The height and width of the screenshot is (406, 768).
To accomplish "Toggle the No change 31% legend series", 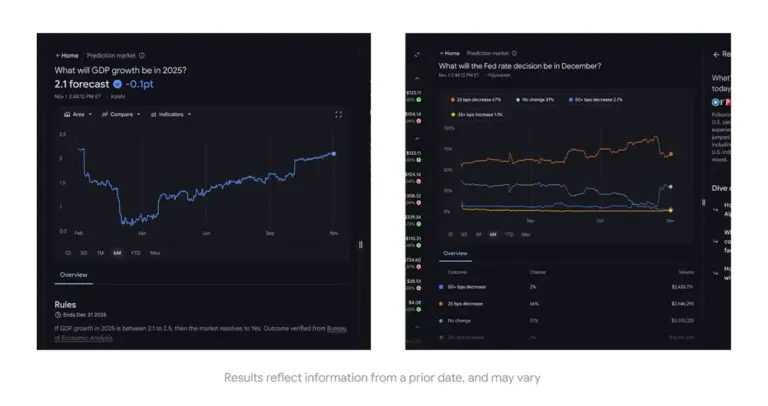I will pyautogui.click(x=536, y=100).
